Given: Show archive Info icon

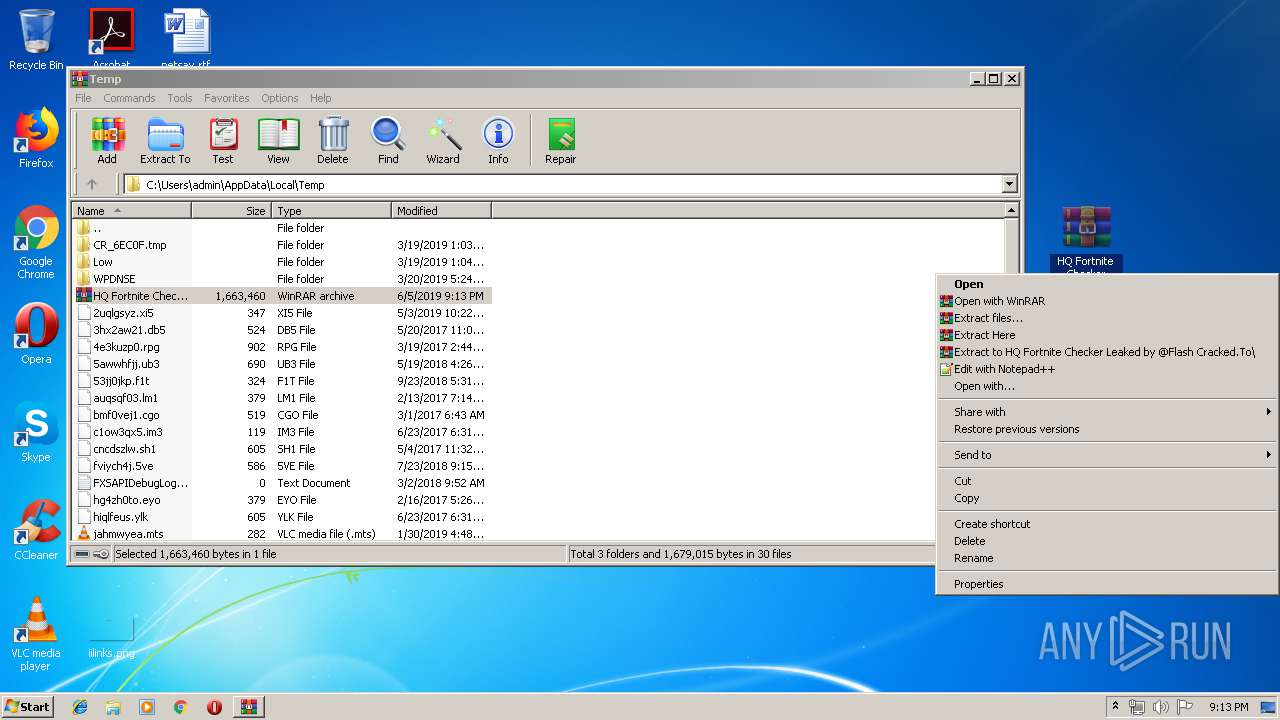Looking at the screenshot, I should coord(498,141).
